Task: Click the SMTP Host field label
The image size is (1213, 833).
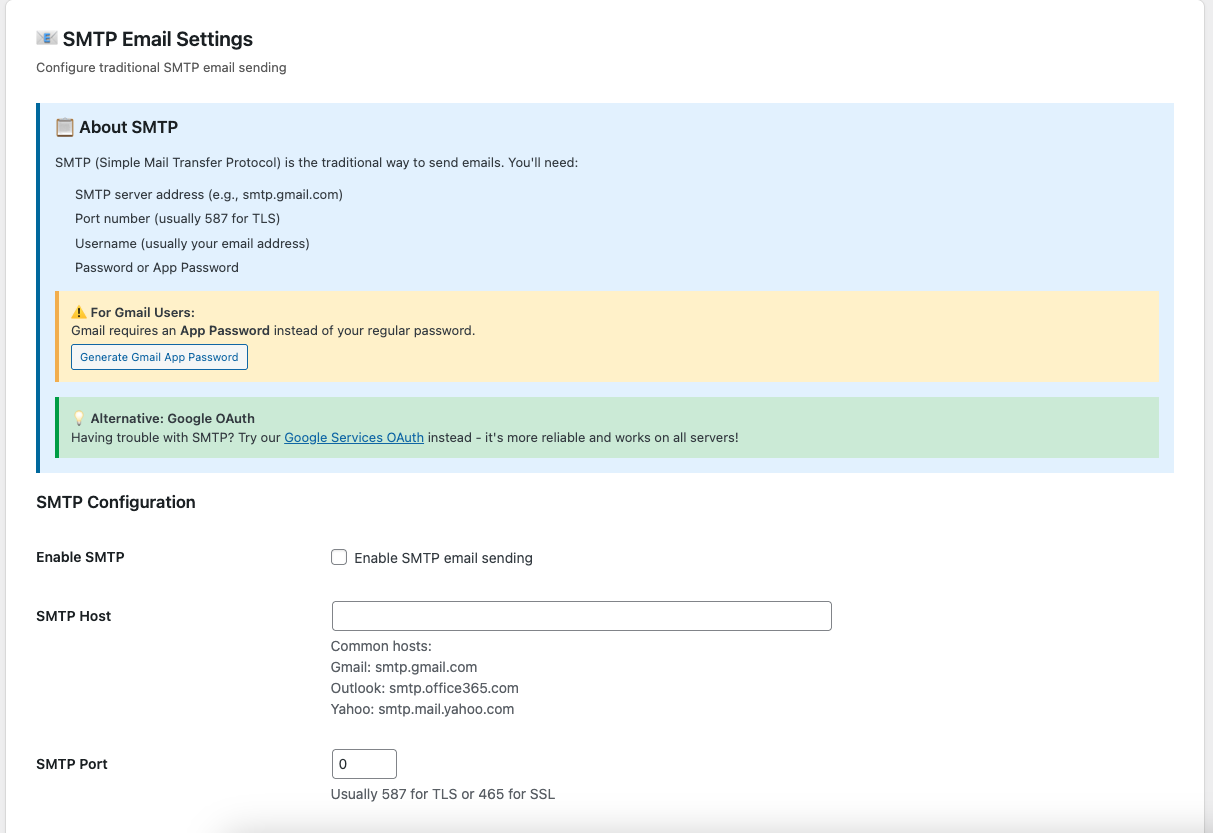Action: click(x=74, y=616)
